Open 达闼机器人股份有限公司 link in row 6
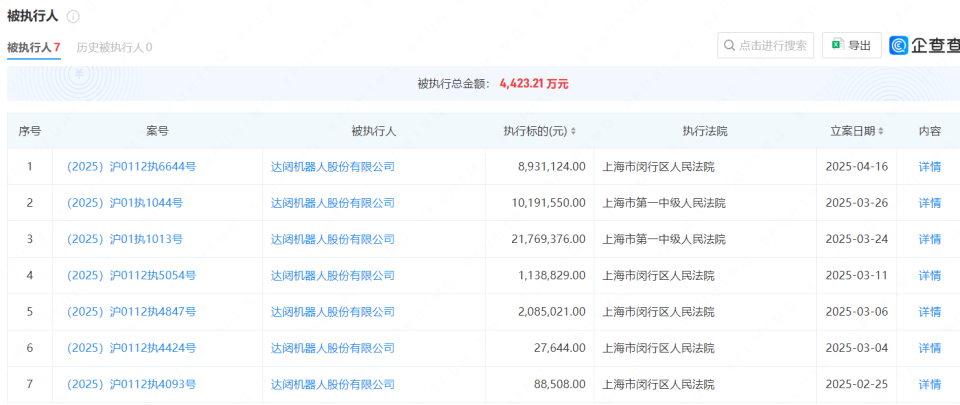Image resolution: width=960 pixels, height=405 pixels. point(333,348)
